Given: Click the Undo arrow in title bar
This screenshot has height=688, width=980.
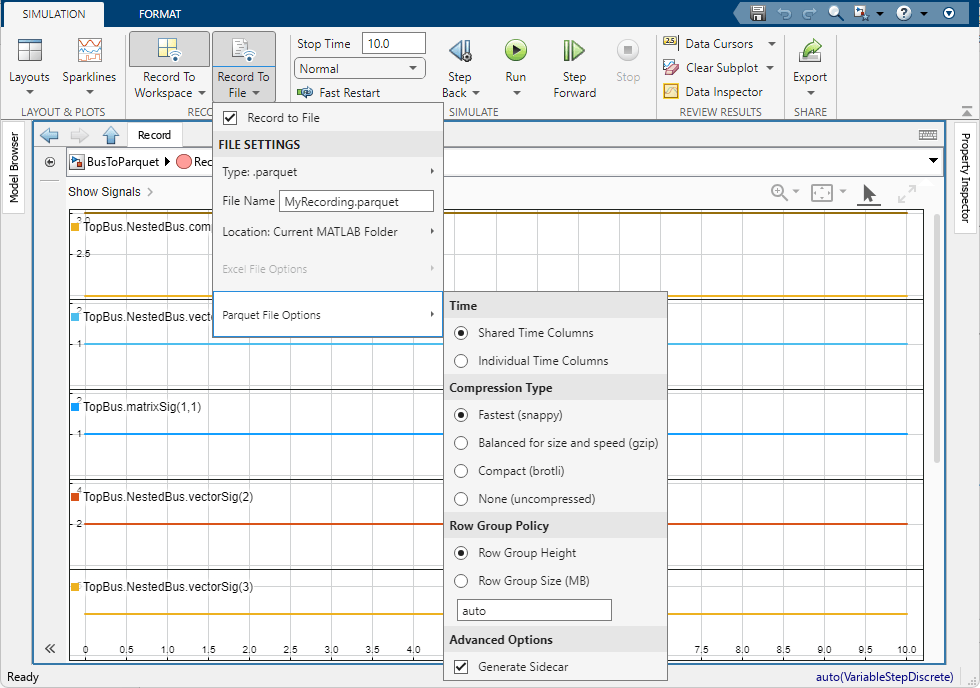Looking at the screenshot, I should click(784, 13).
